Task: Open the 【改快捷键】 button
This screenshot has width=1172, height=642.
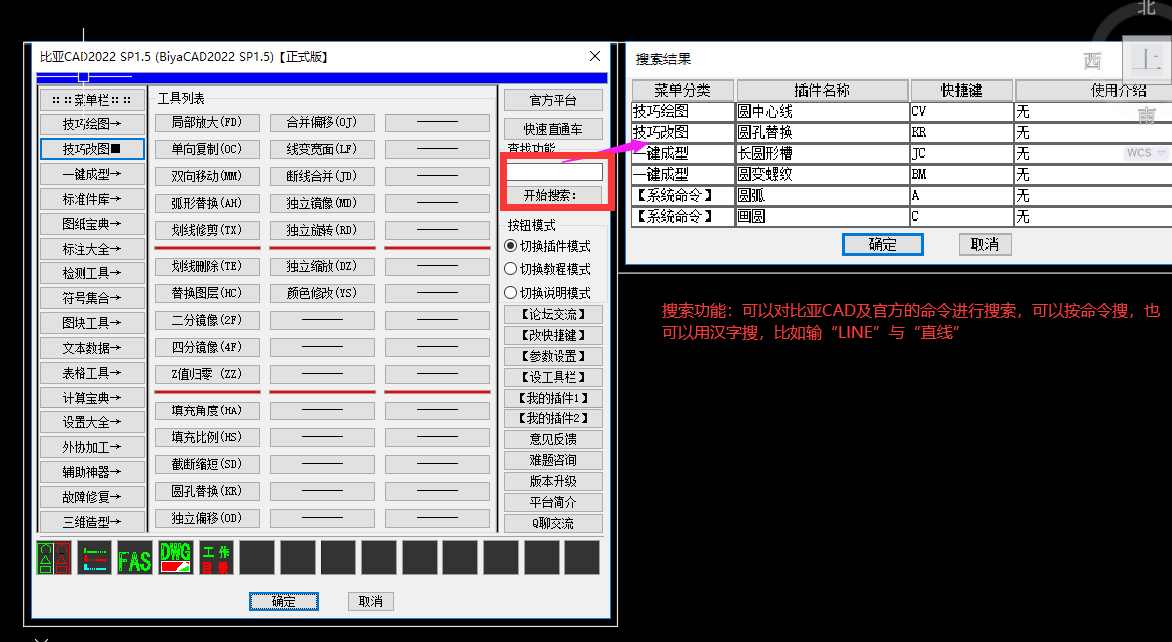Action: (x=553, y=335)
